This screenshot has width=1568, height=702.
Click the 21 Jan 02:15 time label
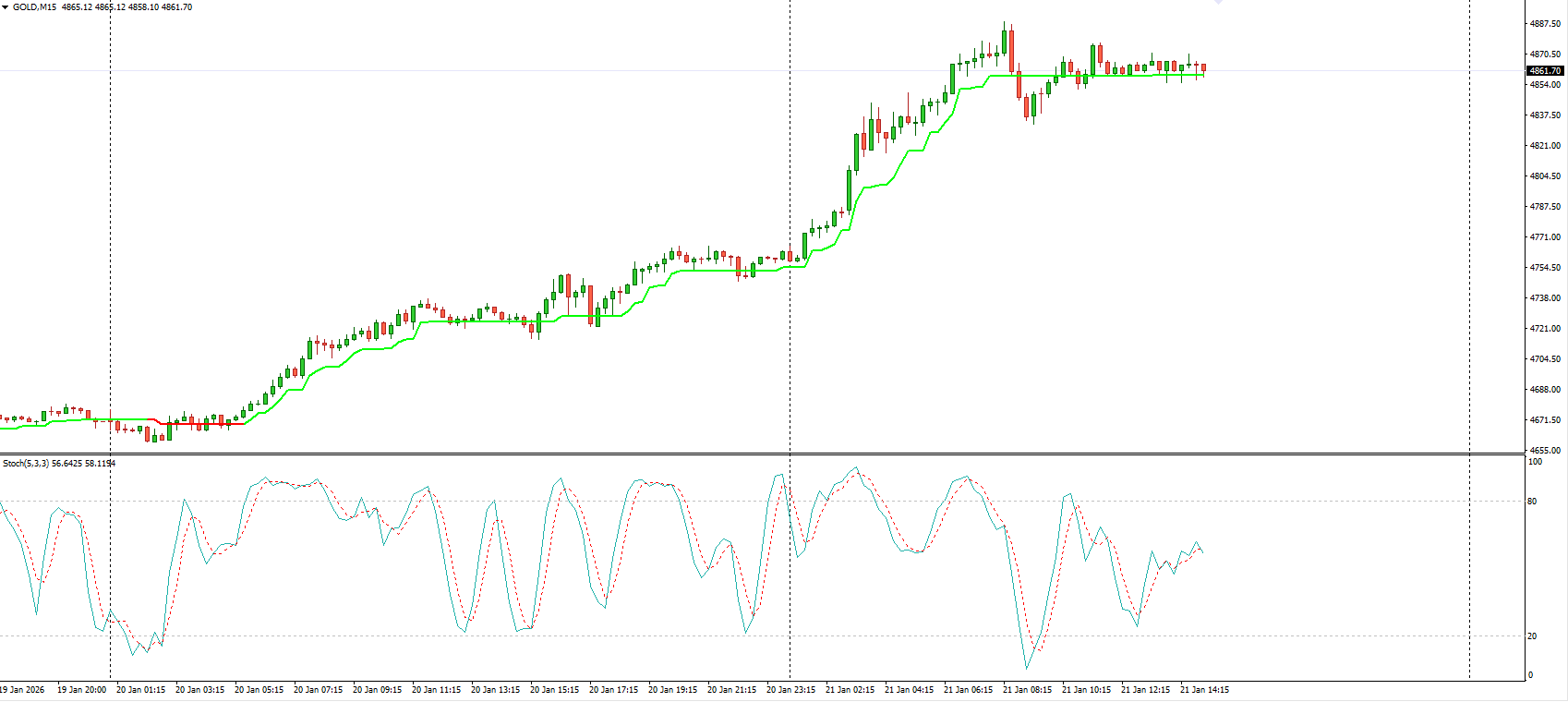click(850, 690)
